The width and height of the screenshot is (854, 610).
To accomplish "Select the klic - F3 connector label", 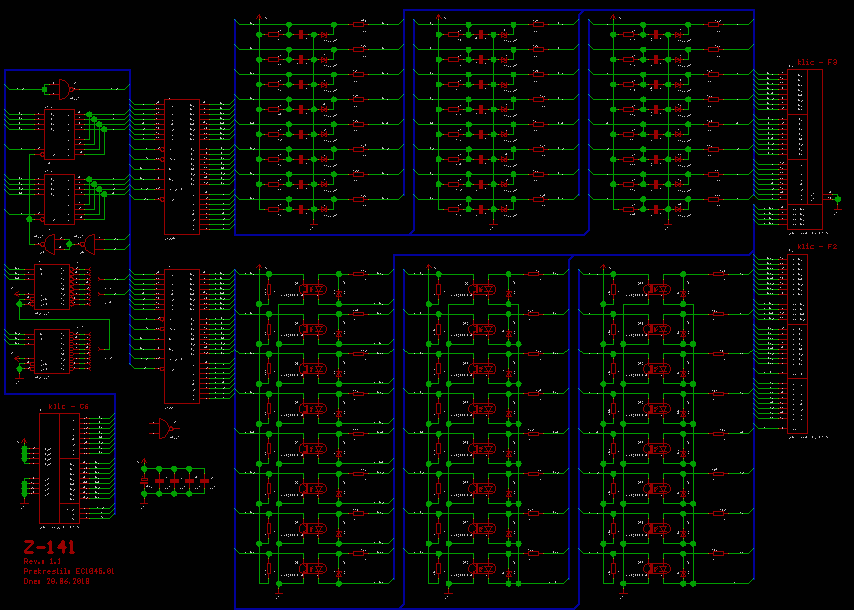I will (816, 62).
